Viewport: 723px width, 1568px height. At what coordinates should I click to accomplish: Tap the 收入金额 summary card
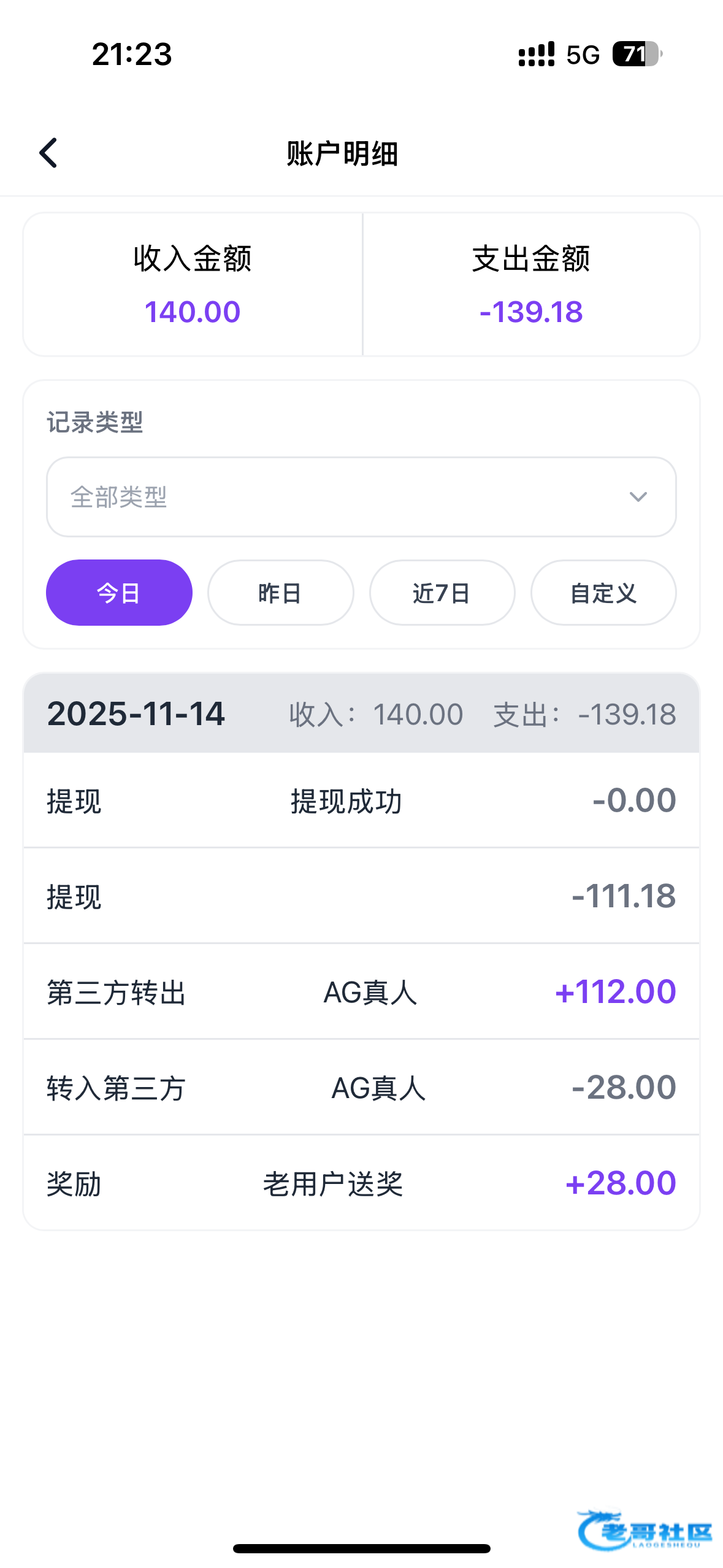pos(193,285)
